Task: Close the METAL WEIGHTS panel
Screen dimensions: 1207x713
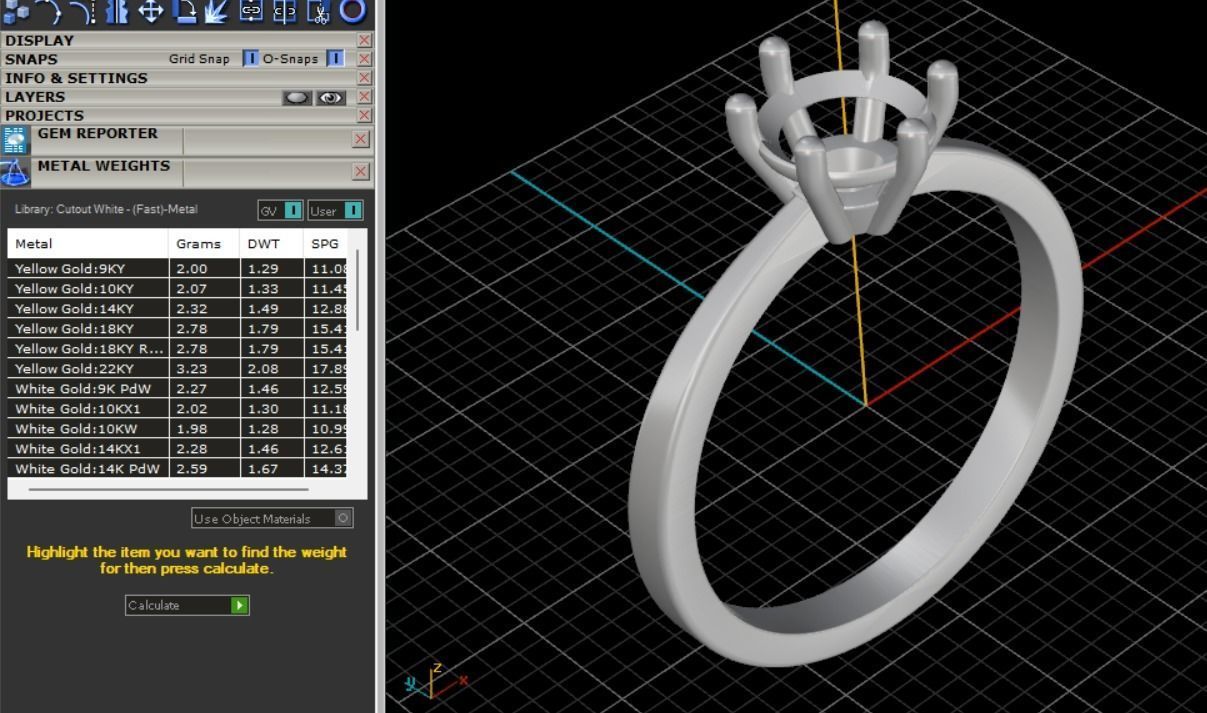Action: point(361,172)
